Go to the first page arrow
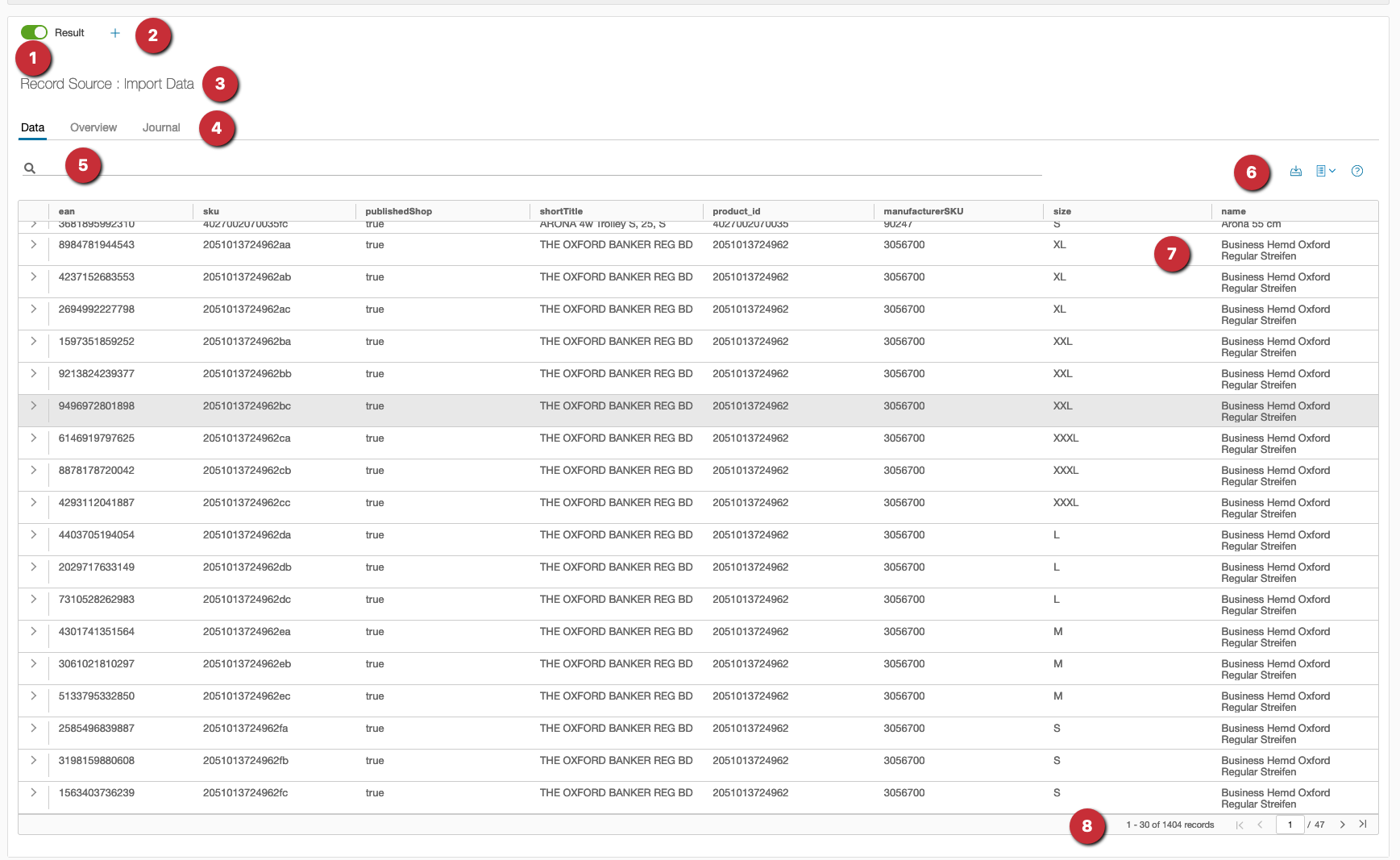1400x860 pixels. (x=1240, y=825)
